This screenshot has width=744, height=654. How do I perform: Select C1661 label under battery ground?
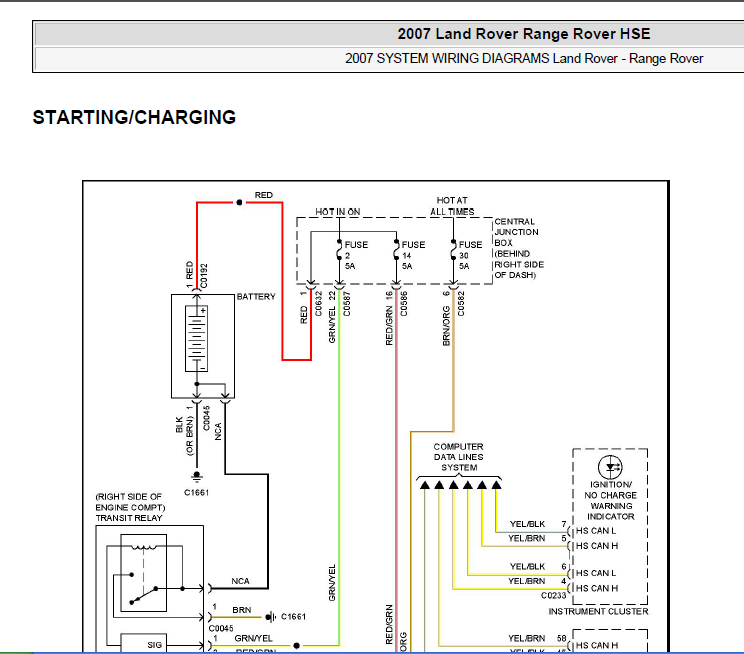coord(196,493)
